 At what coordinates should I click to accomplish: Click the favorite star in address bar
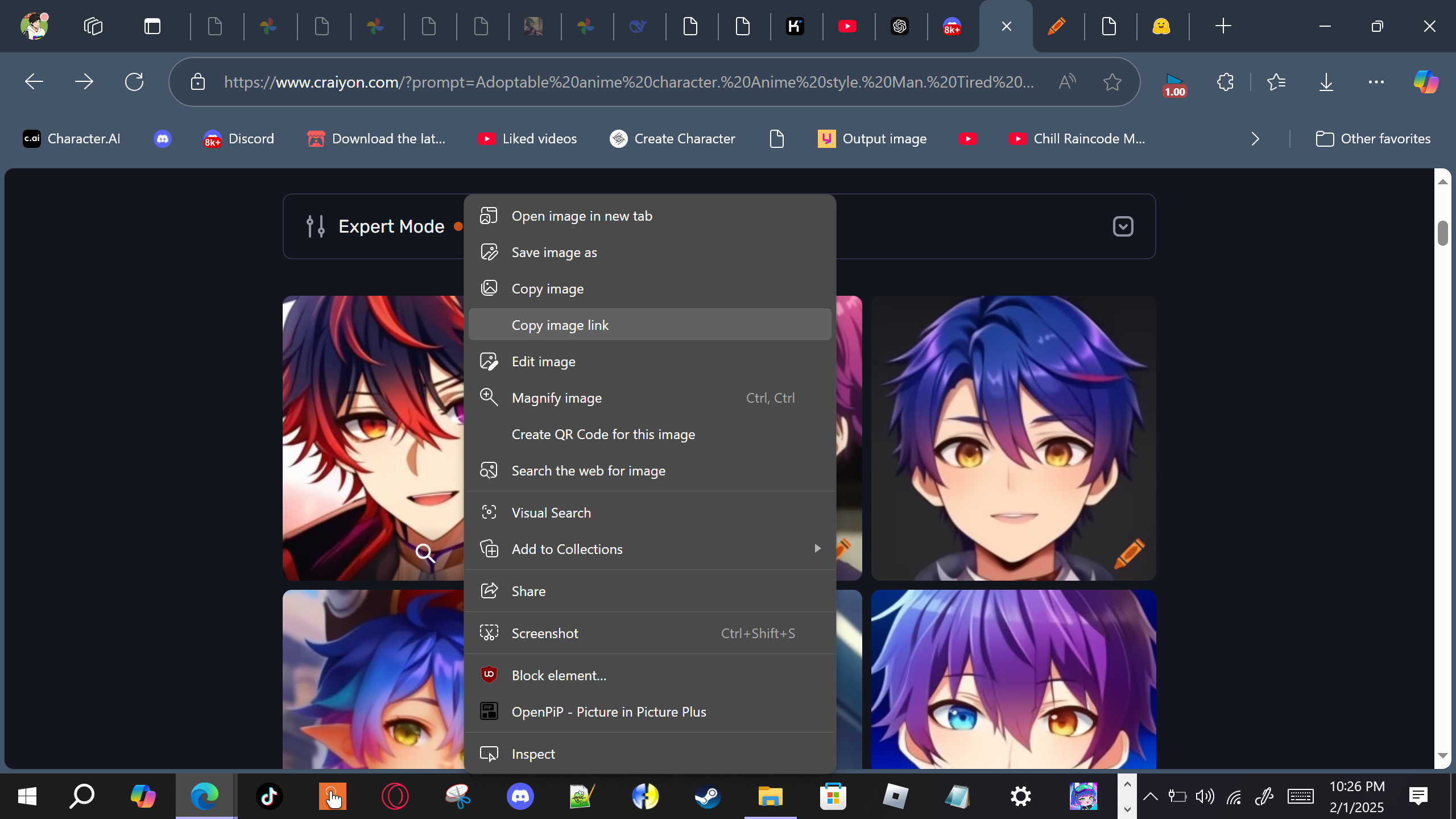1112,82
